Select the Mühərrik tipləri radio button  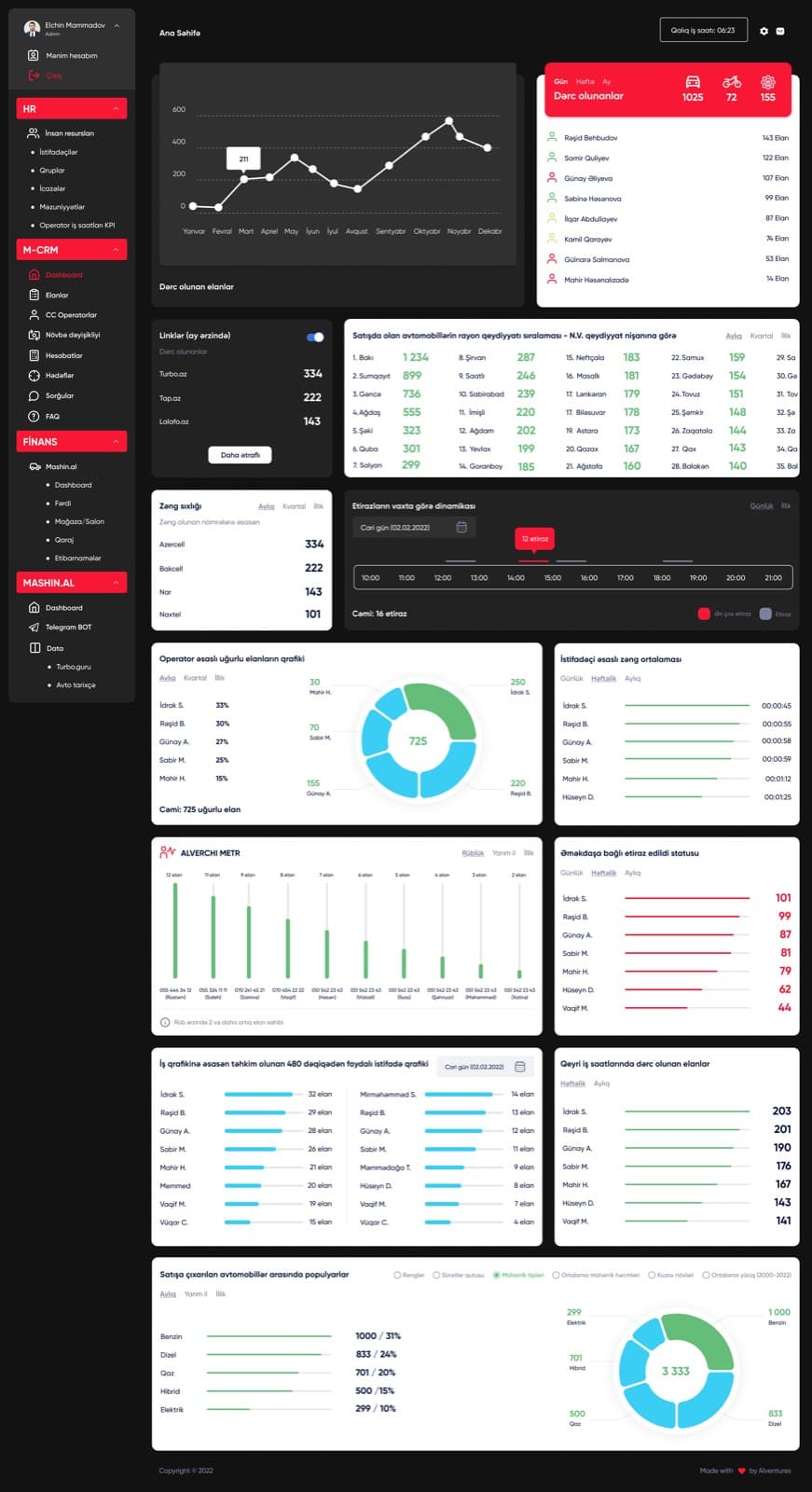[x=496, y=1275]
